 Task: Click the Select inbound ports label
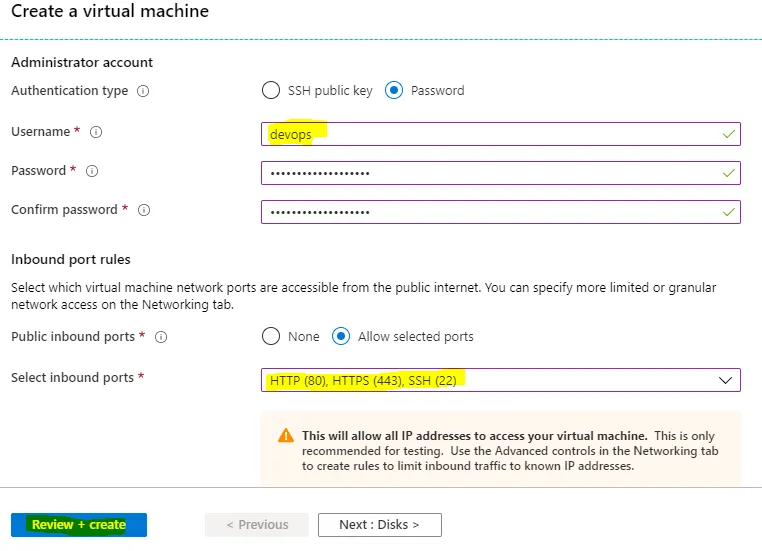72,378
